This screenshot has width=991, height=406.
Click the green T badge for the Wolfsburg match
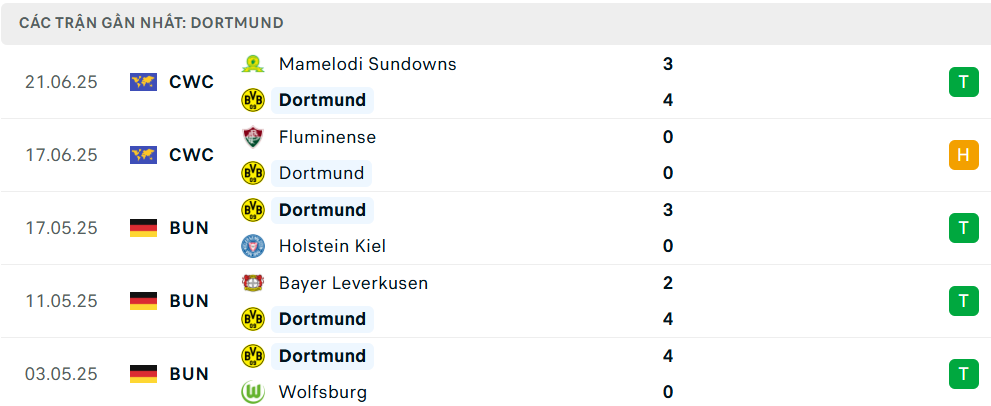[963, 374]
